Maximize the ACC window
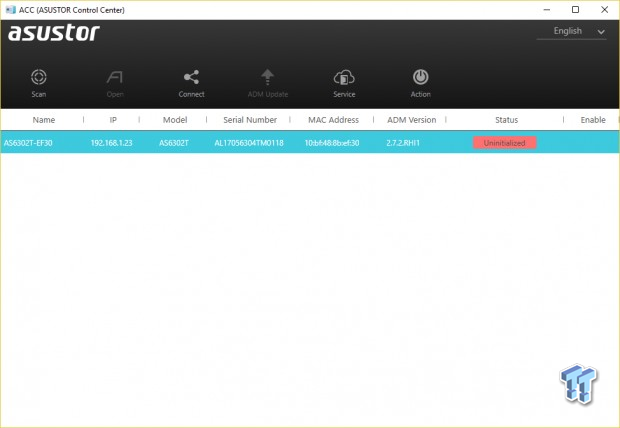Viewport: 620px width, 428px height. (x=575, y=9)
